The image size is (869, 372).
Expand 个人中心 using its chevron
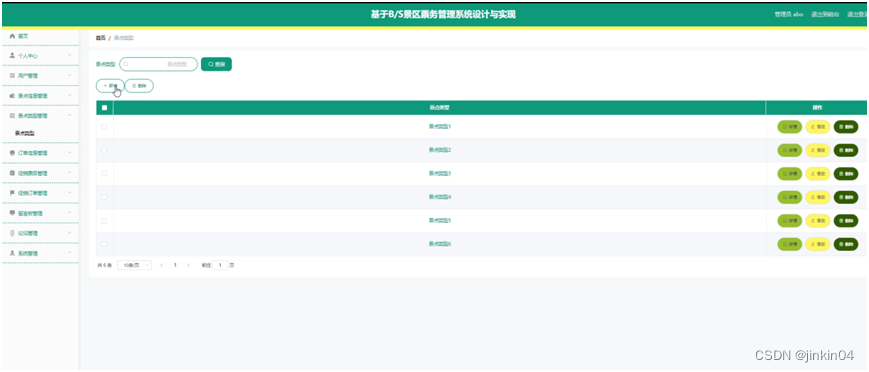[69, 55]
